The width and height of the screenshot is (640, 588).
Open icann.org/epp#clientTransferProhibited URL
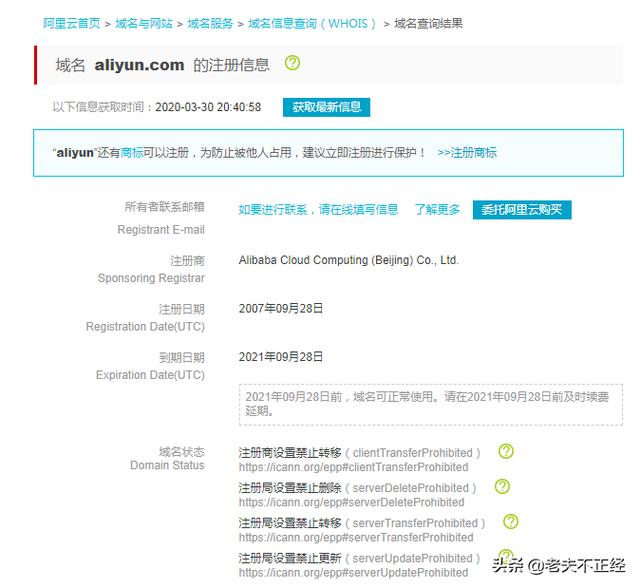353,467
